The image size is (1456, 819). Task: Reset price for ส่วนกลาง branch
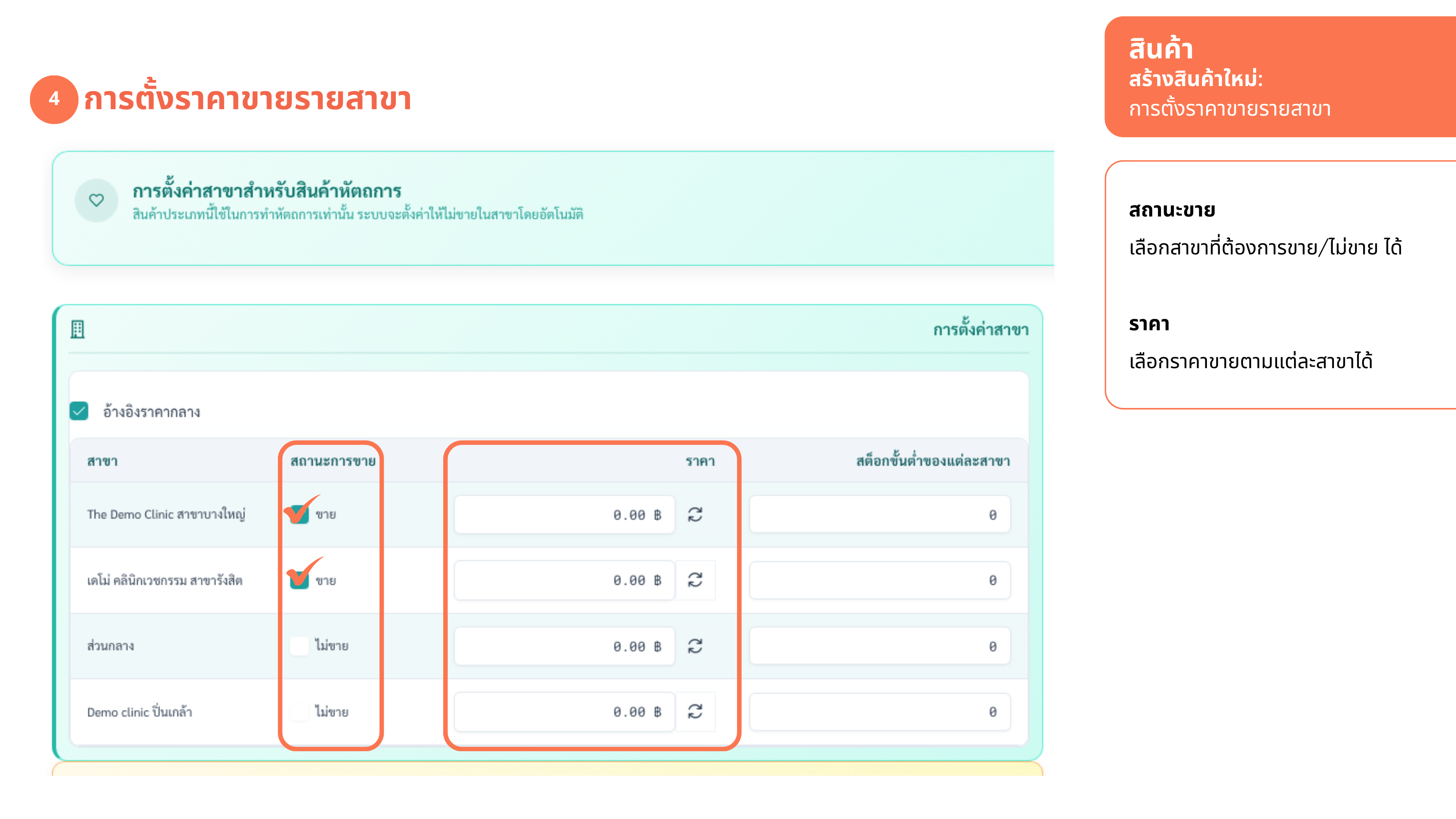click(695, 646)
